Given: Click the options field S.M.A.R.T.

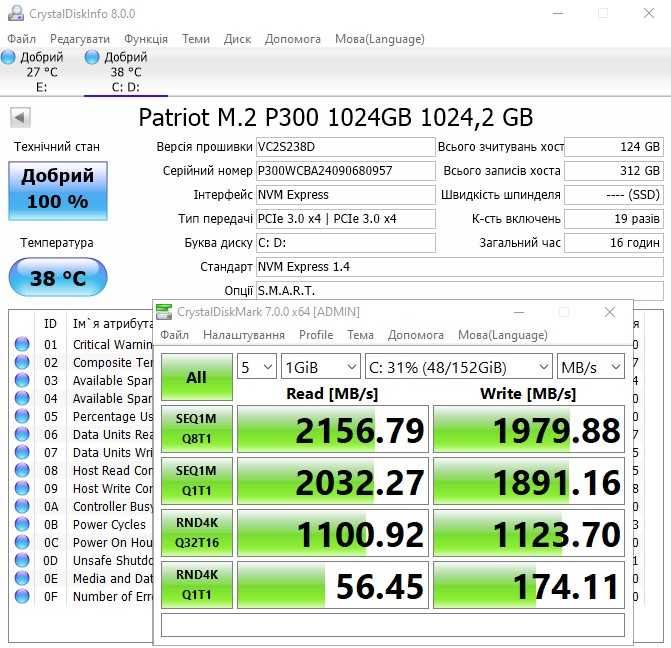Looking at the screenshot, I should 460,291.
